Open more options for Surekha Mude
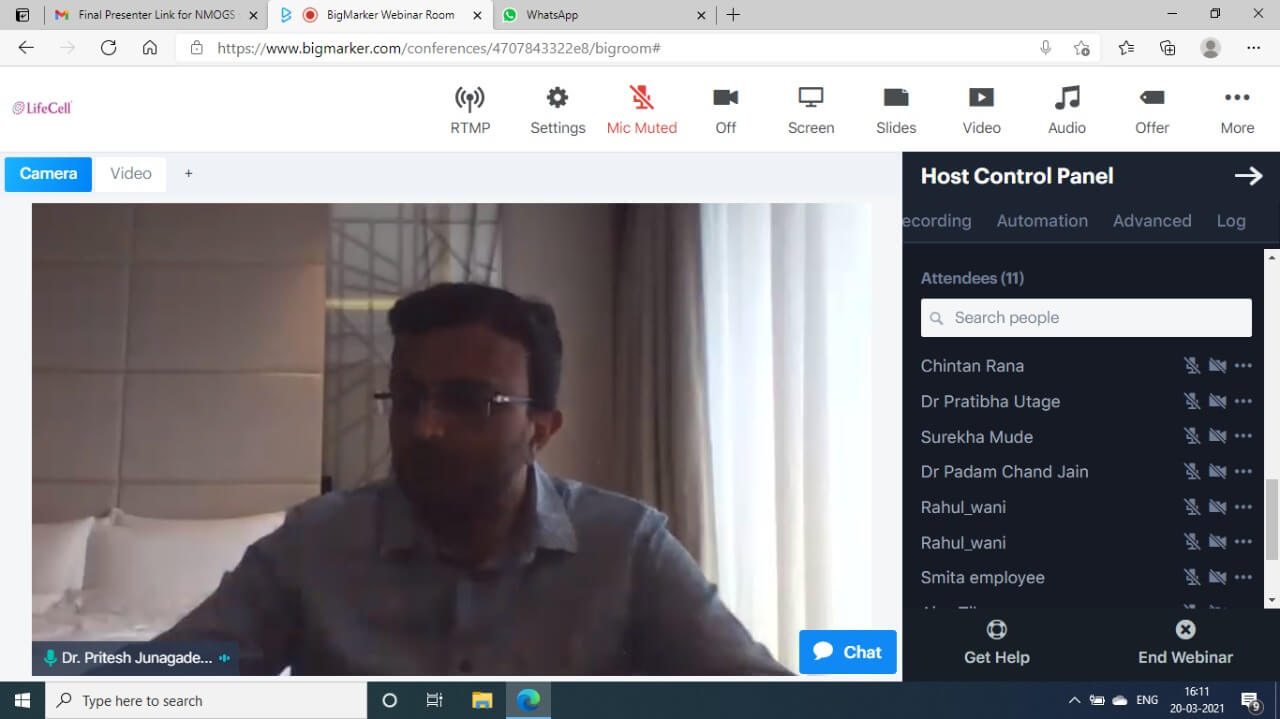Screen dimensions: 1280x719 pos(1243,437)
